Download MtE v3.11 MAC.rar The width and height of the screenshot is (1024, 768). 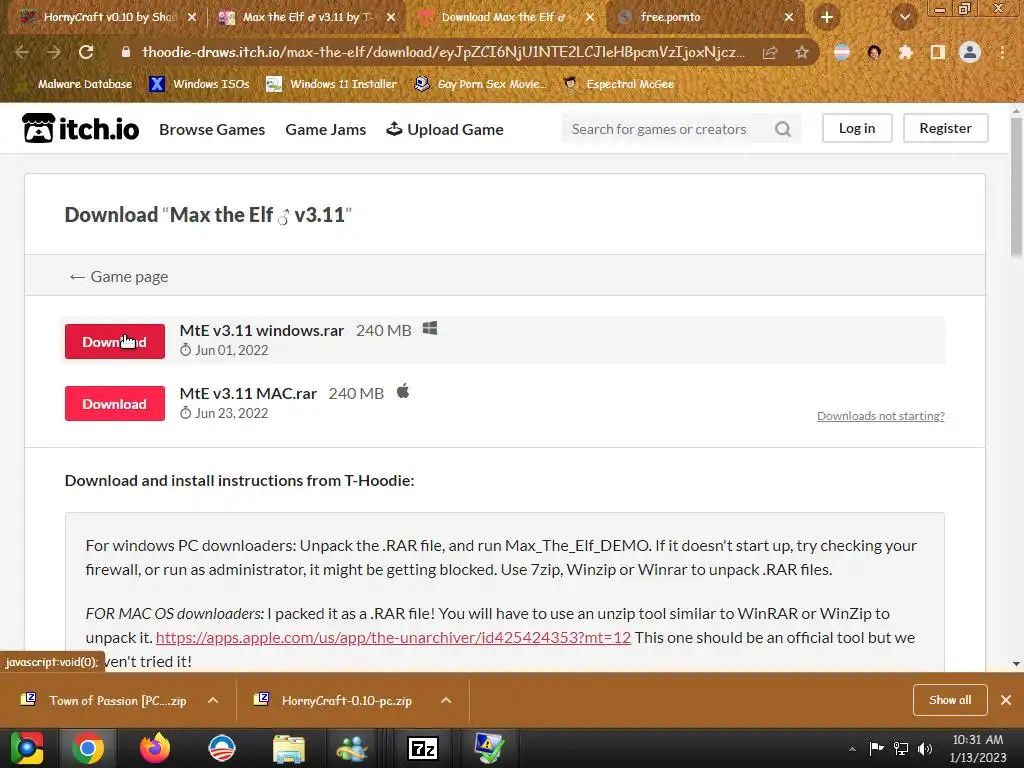point(114,404)
